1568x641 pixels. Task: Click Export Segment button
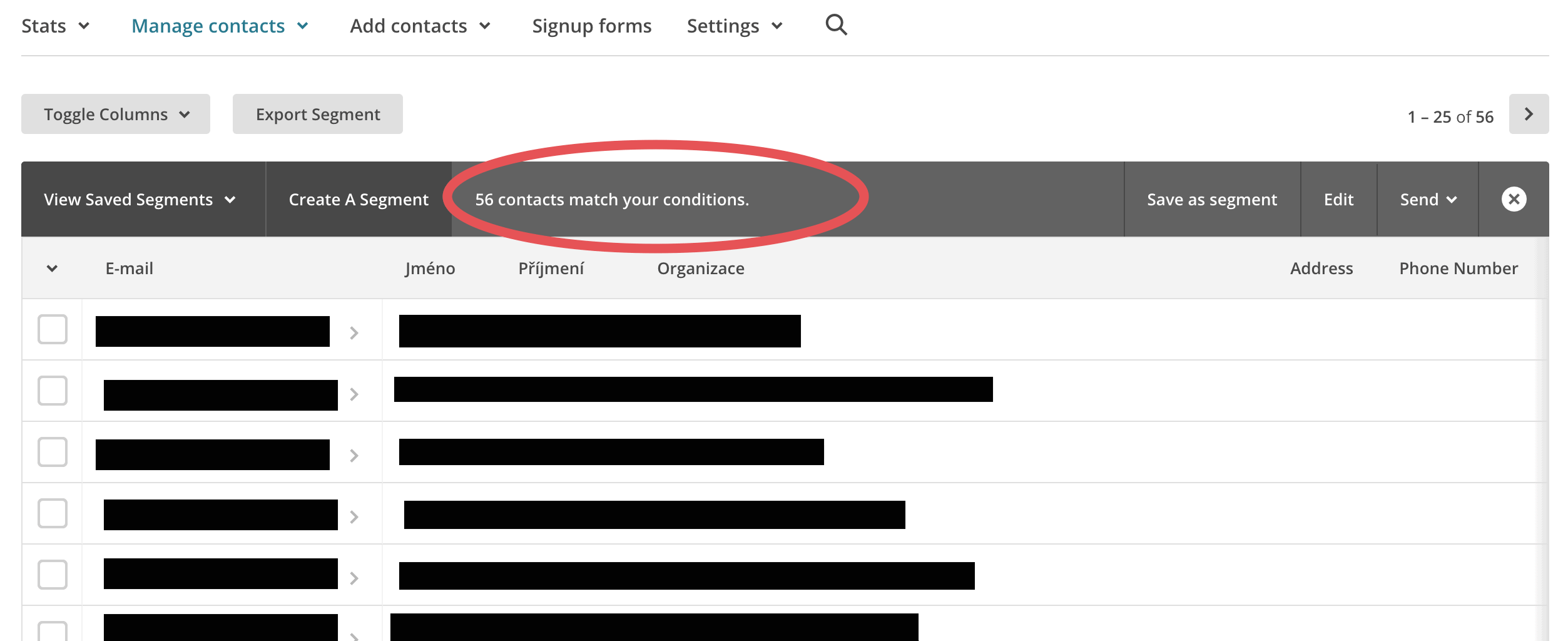[x=317, y=114]
